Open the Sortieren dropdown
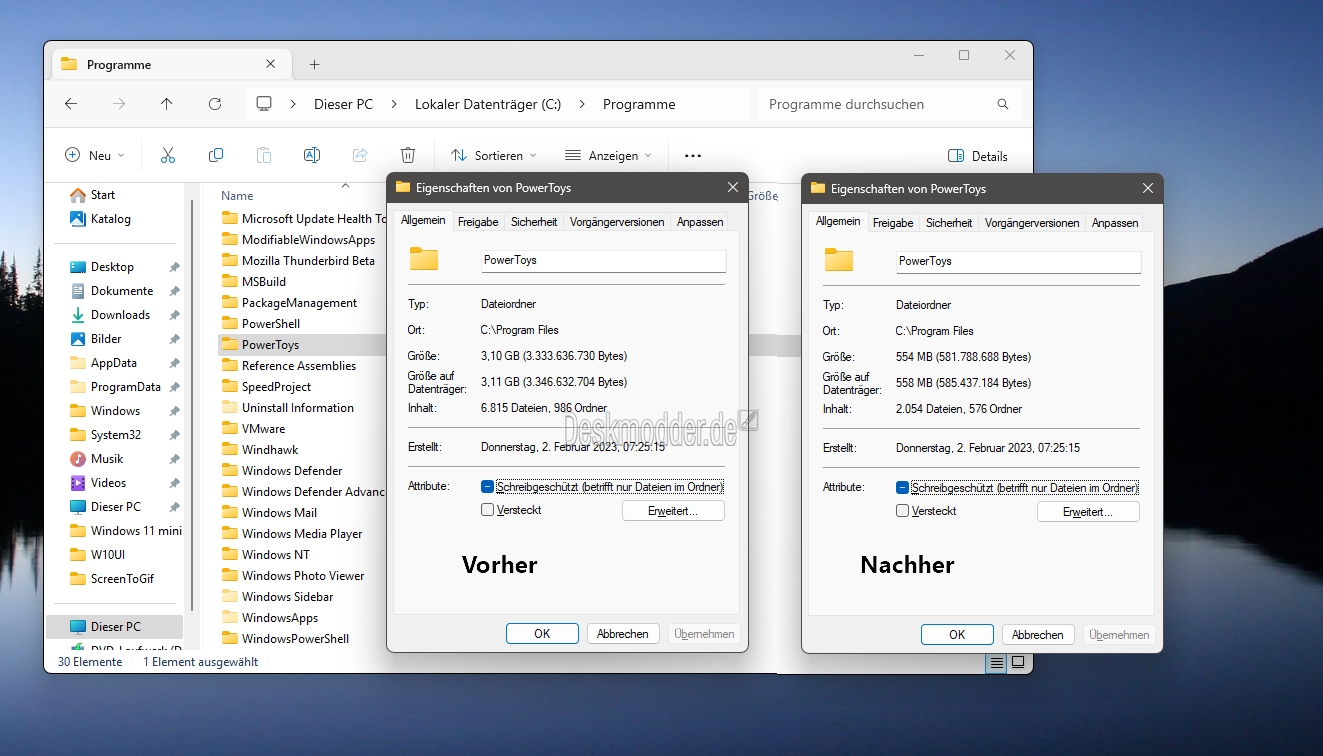This screenshot has width=1323, height=756. 494,155
